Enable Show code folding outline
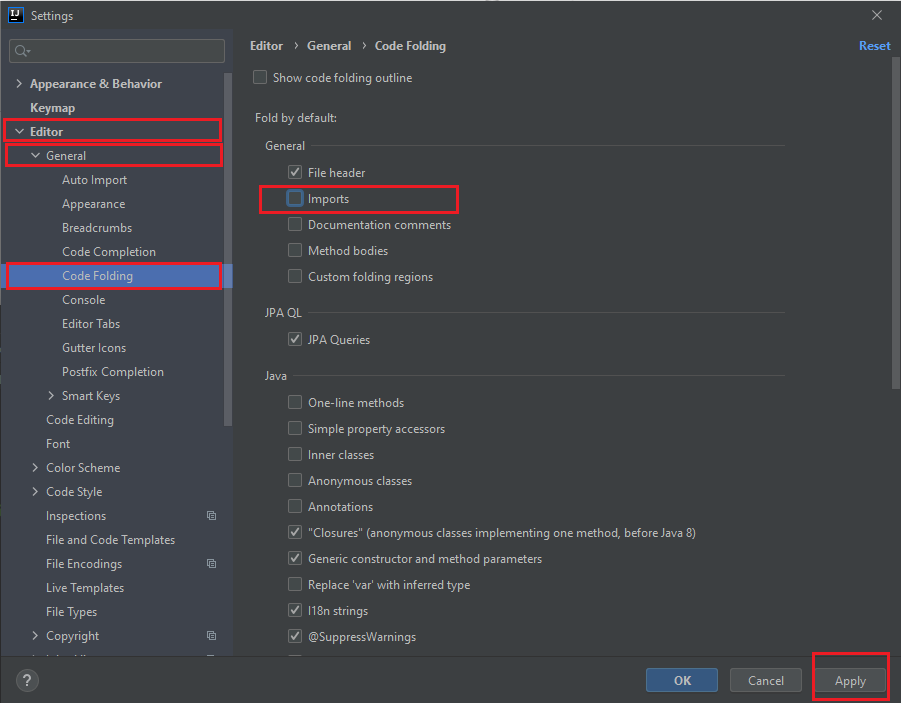 coord(260,77)
